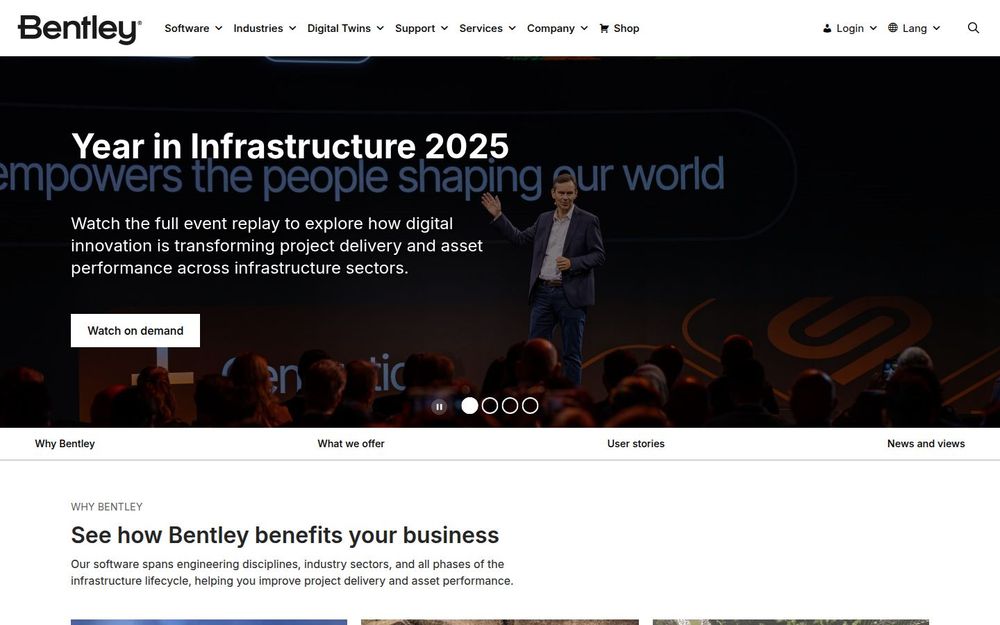Expand the Lang dropdown chevron
This screenshot has width=1000, height=625.
pos(936,28)
